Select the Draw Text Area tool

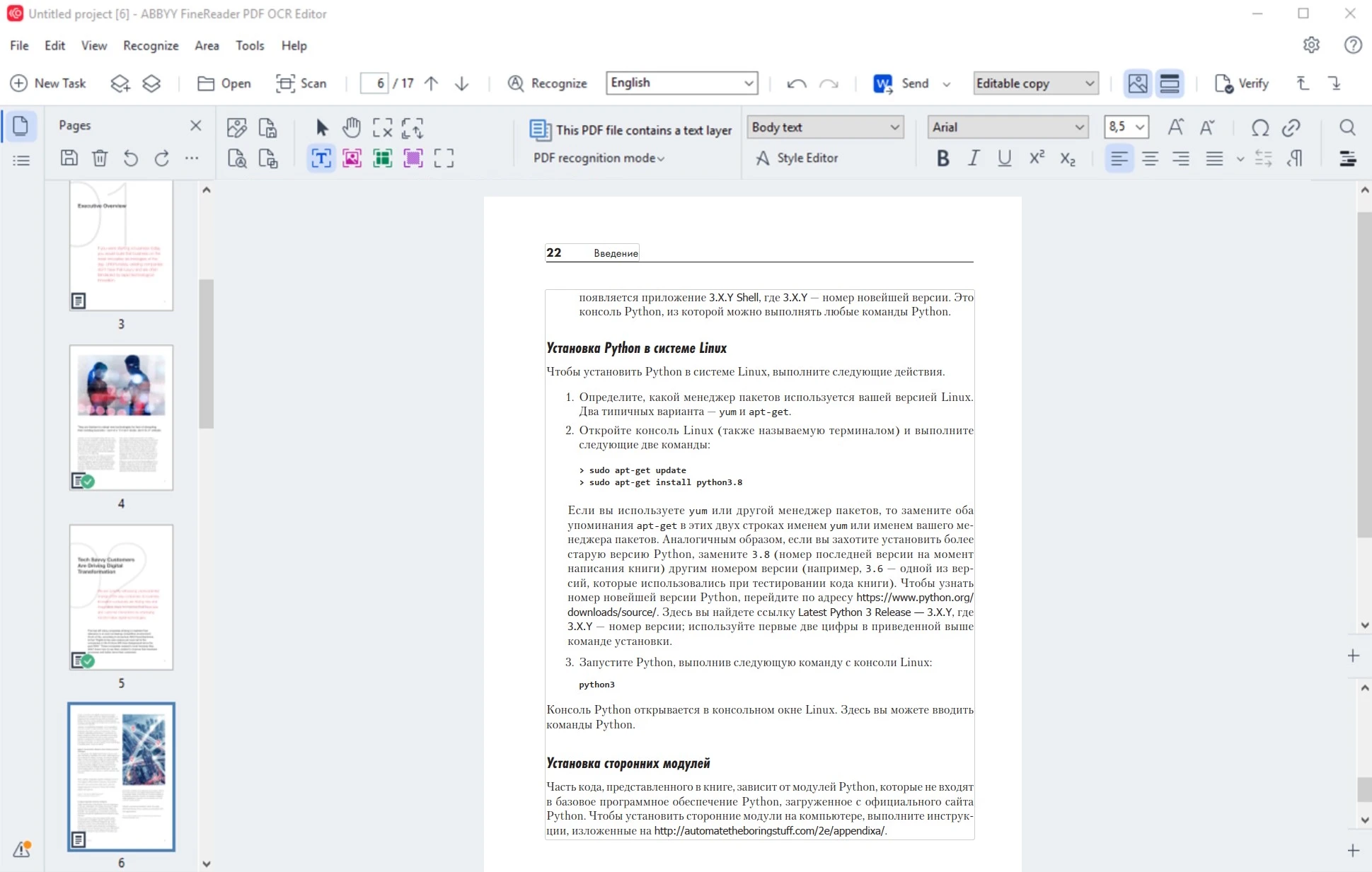click(321, 158)
